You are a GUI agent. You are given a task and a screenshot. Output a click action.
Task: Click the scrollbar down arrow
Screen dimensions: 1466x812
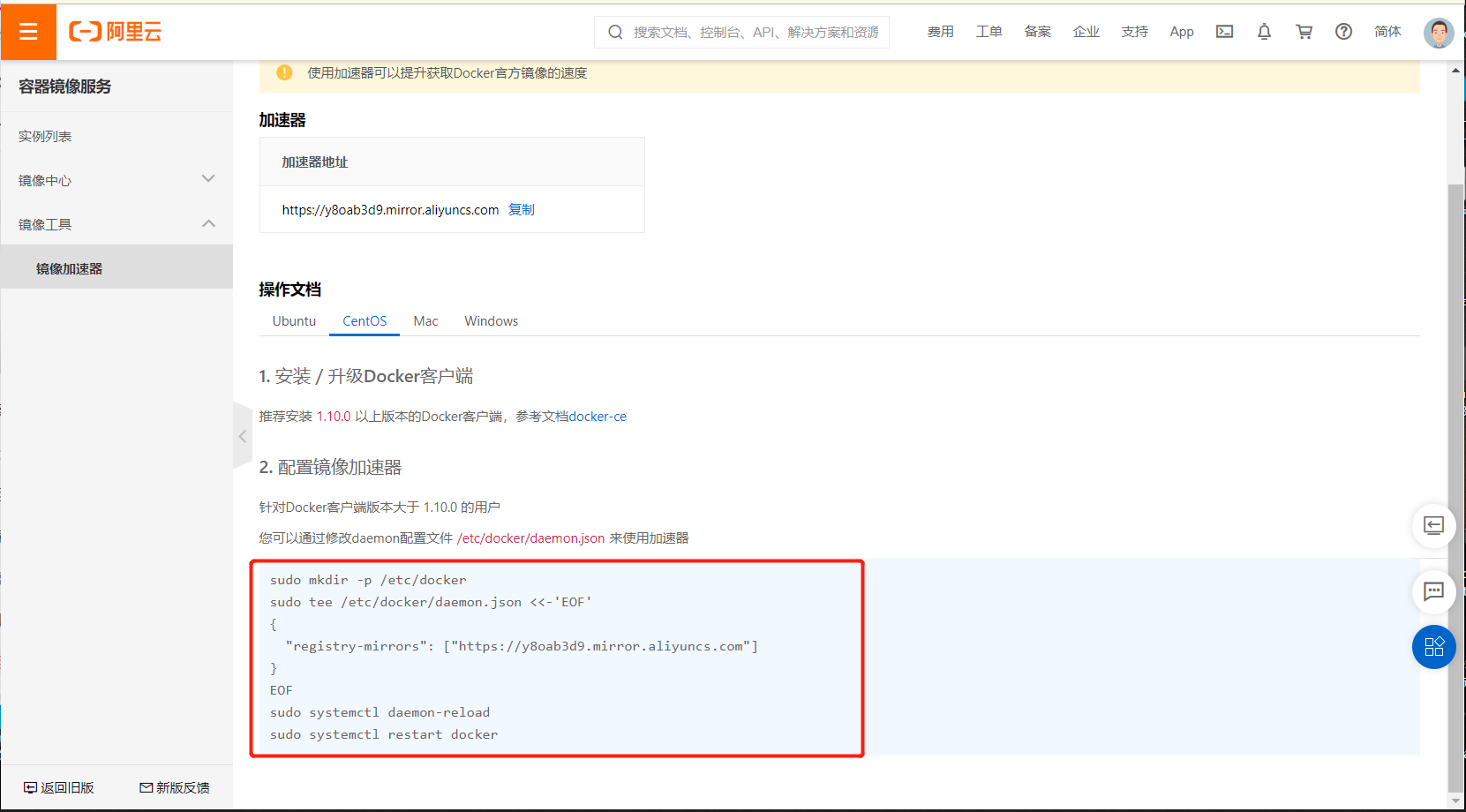coord(1455,800)
